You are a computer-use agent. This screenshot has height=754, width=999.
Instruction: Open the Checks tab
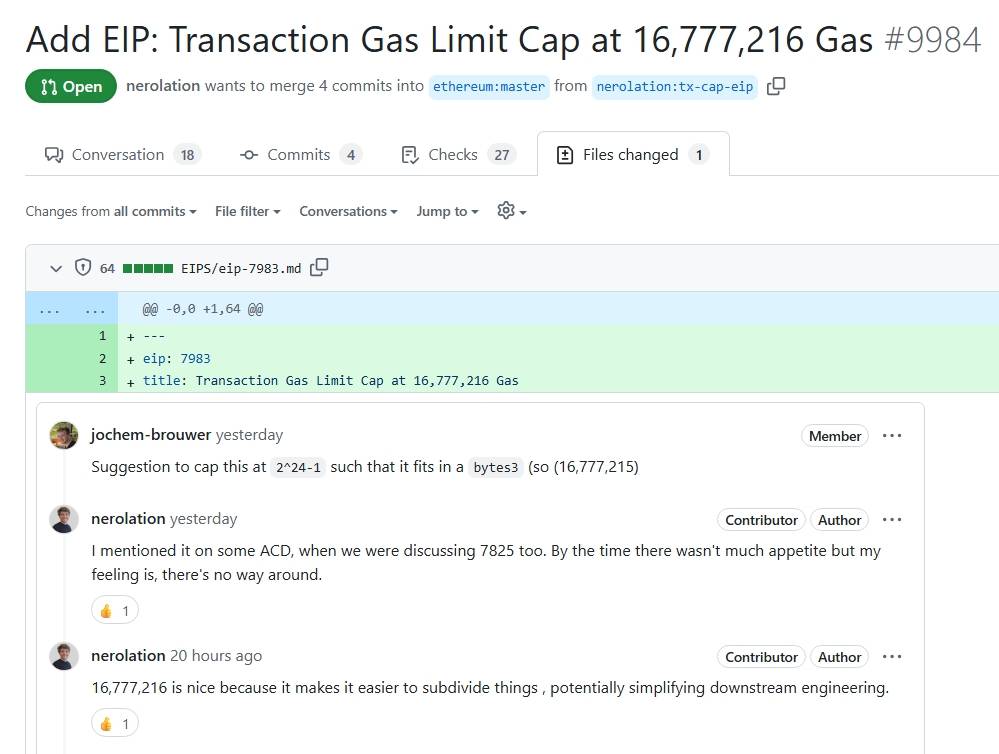click(x=459, y=155)
